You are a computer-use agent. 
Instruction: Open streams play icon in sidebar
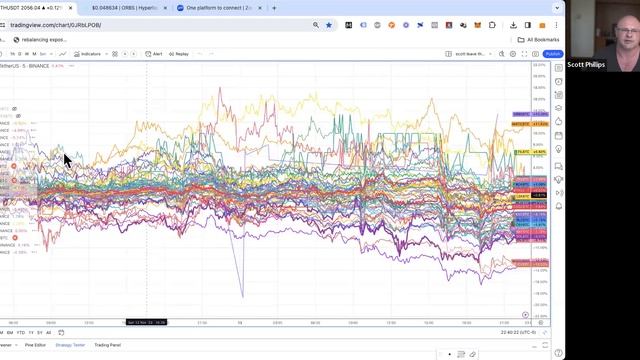[558, 193]
